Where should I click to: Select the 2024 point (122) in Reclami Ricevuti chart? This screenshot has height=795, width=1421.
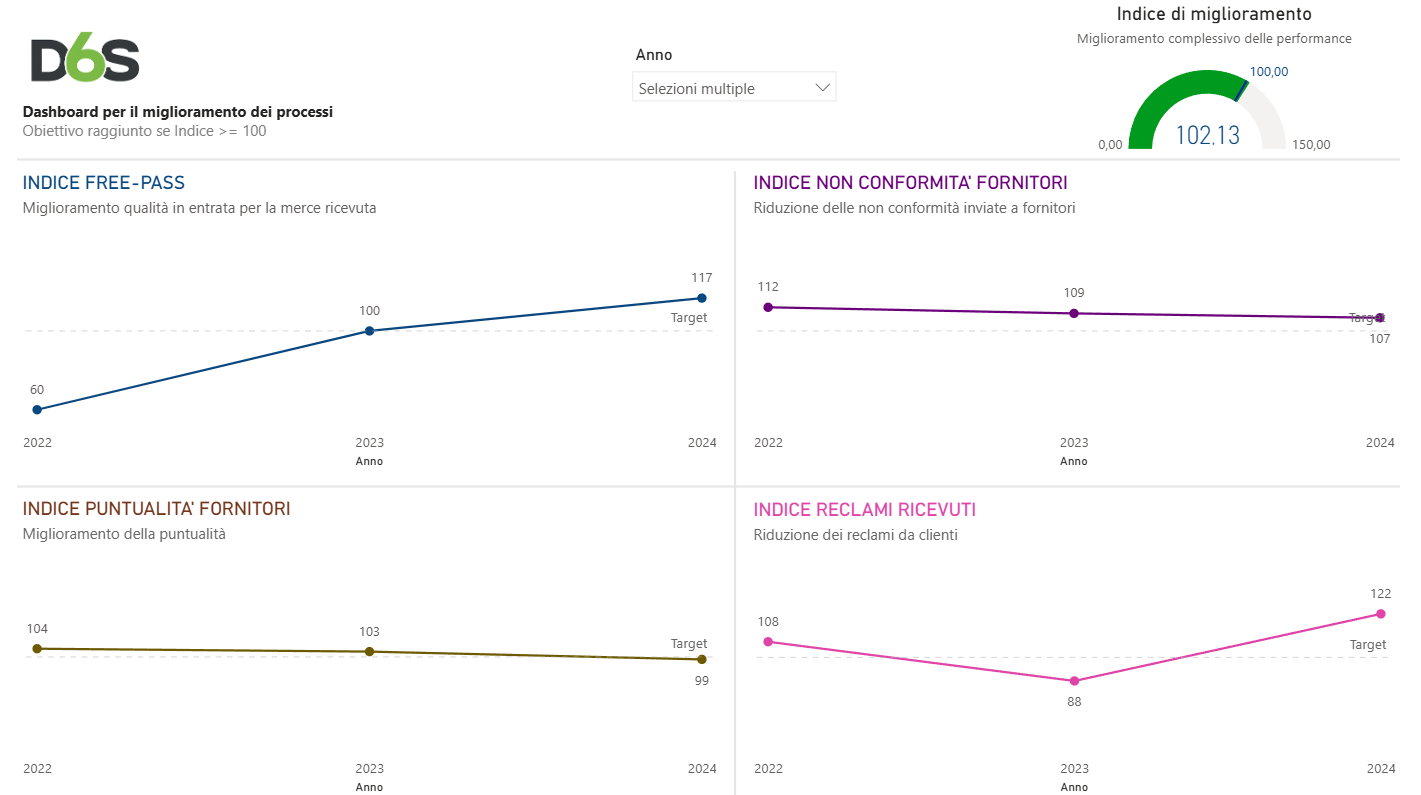tap(1380, 614)
